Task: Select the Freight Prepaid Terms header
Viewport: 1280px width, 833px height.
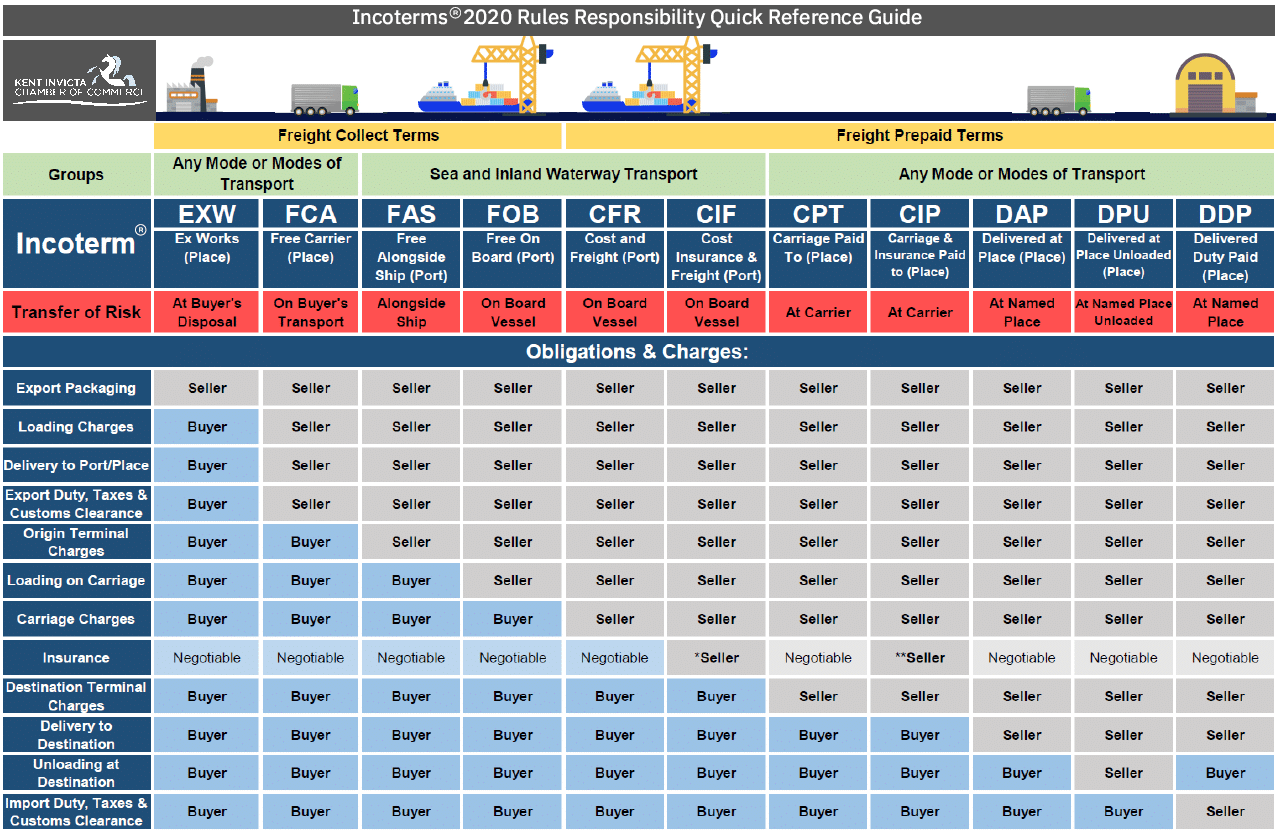Action: pos(920,135)
